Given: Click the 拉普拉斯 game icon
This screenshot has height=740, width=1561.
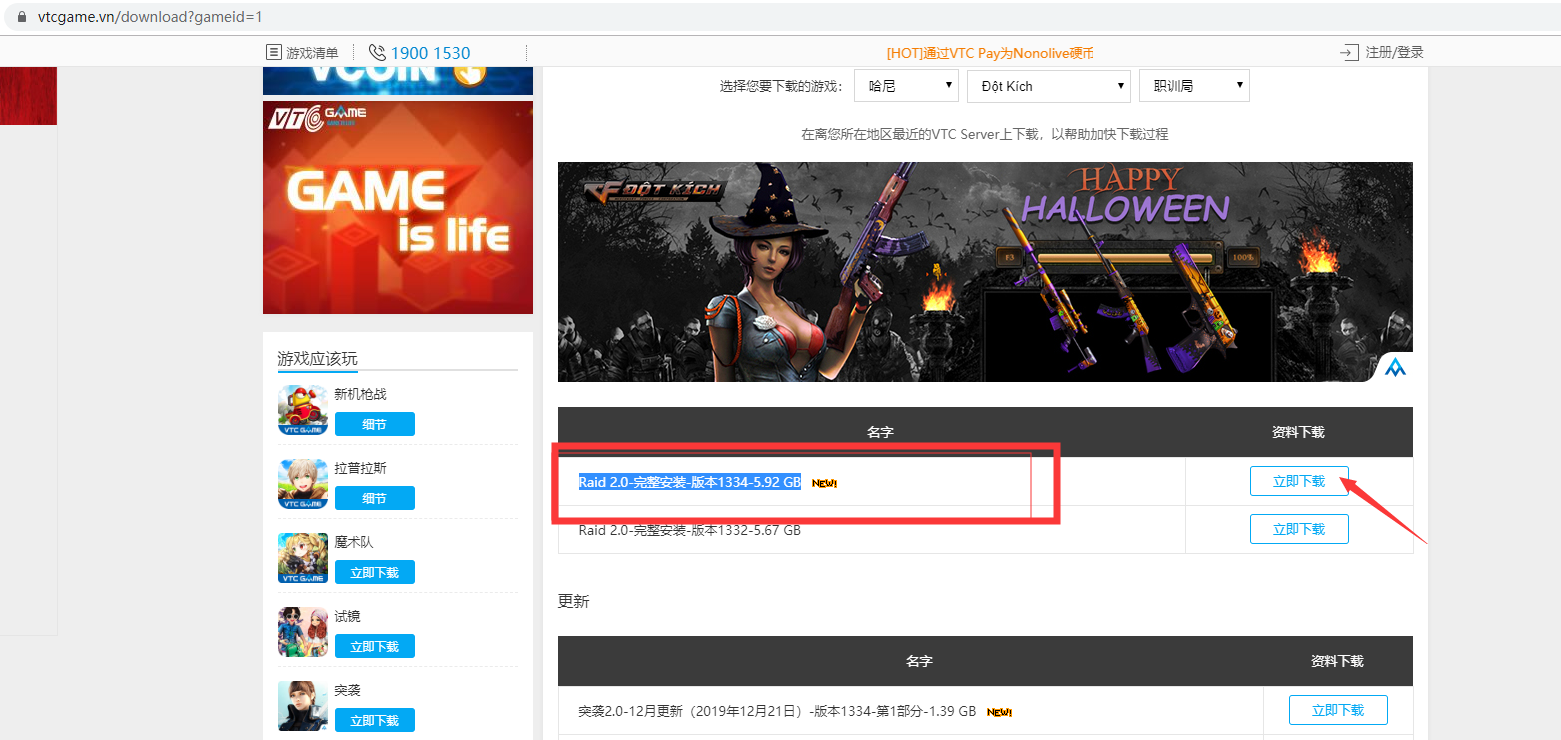Looking at the screenshot, I should [x=303, y=484].
